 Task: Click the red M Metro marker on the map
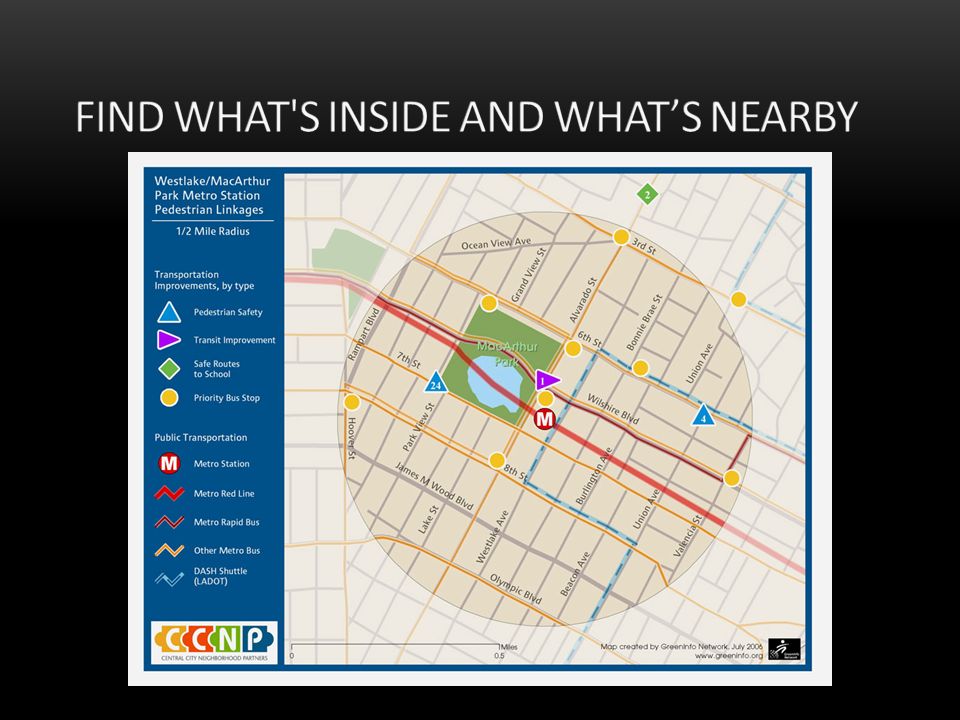(544, 419)
